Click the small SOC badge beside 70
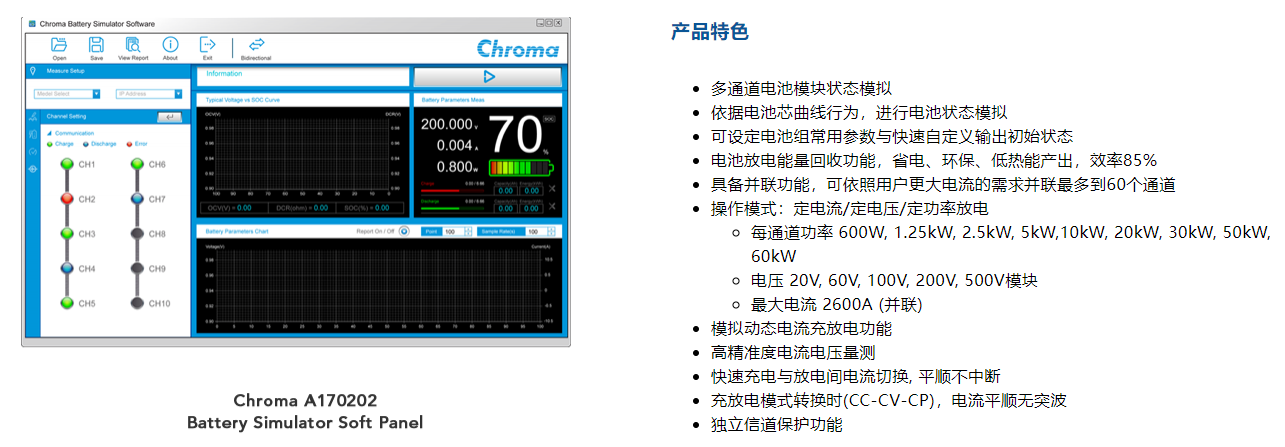The width and height of the screenshot is (1285, 447). [549, 118]
